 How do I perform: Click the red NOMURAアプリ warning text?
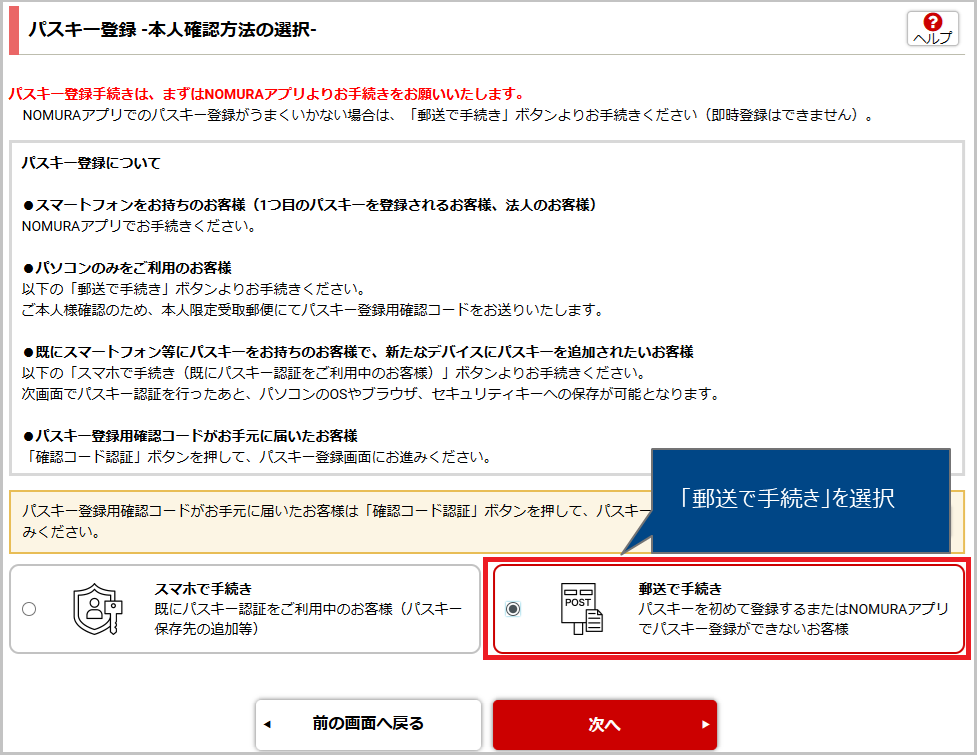(266, 94)
